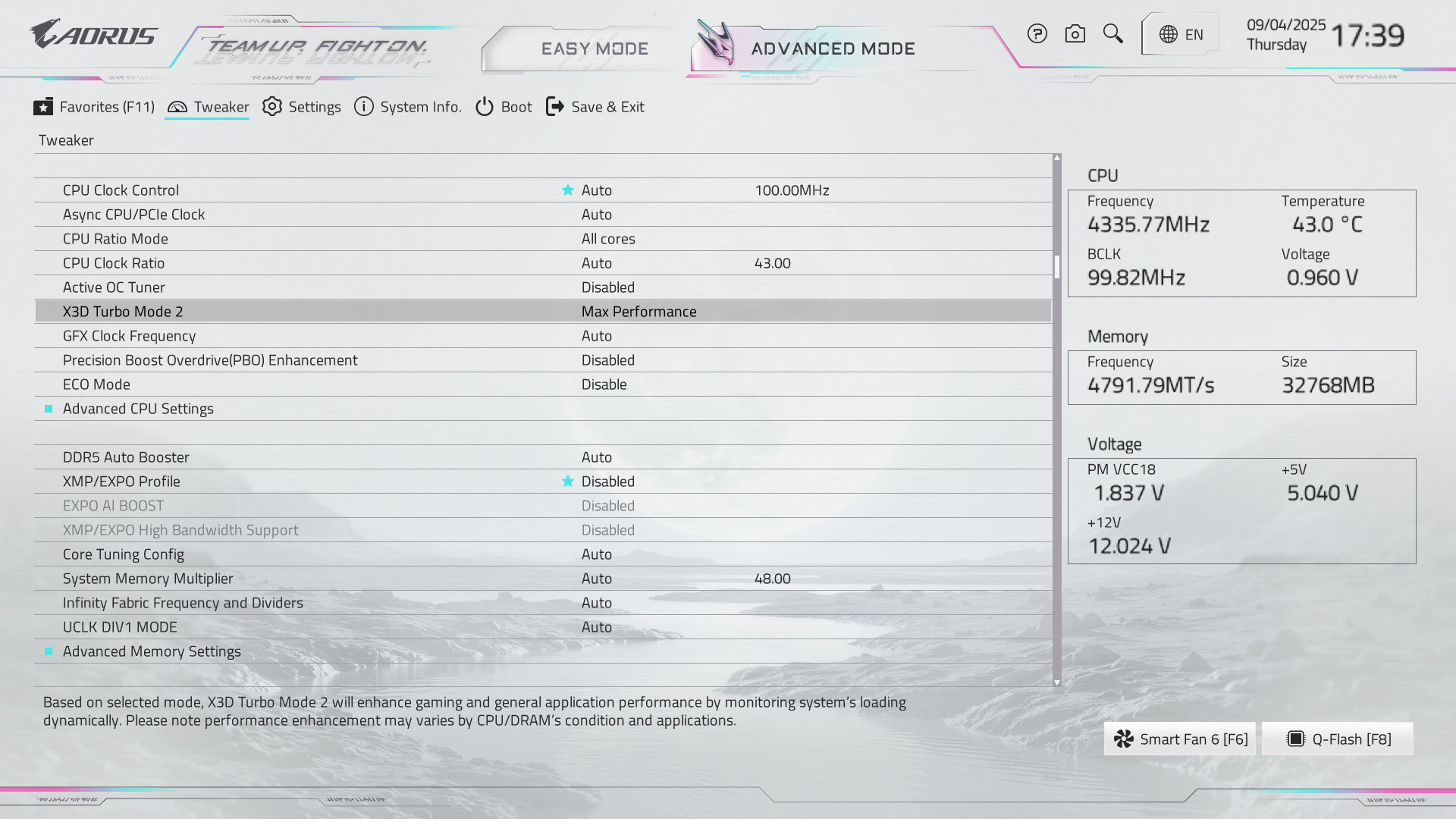Open DDR5 Auto Booster Auto option
This screenshot has height=819, width=1456.
(x=597, y=457)
